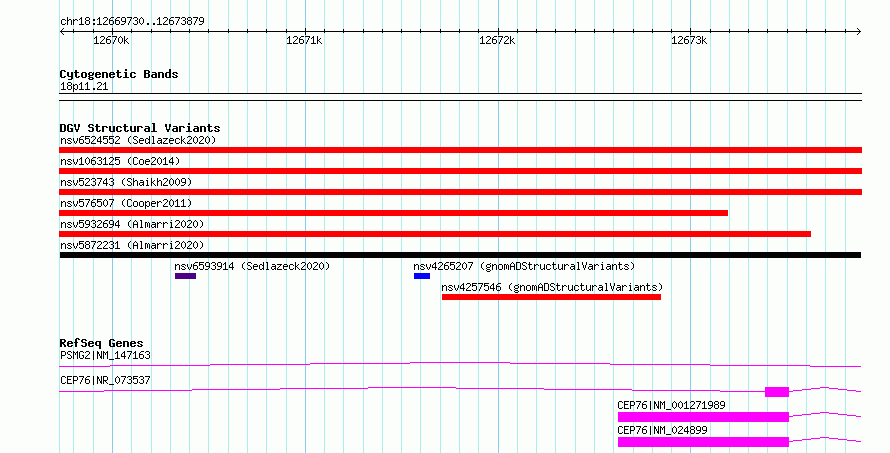Image resolution: width=890 pixels, height=453 pixels.
Task: Click the nsv576507 (Cooper2011) variant label
Action: (x=126, y=203)
